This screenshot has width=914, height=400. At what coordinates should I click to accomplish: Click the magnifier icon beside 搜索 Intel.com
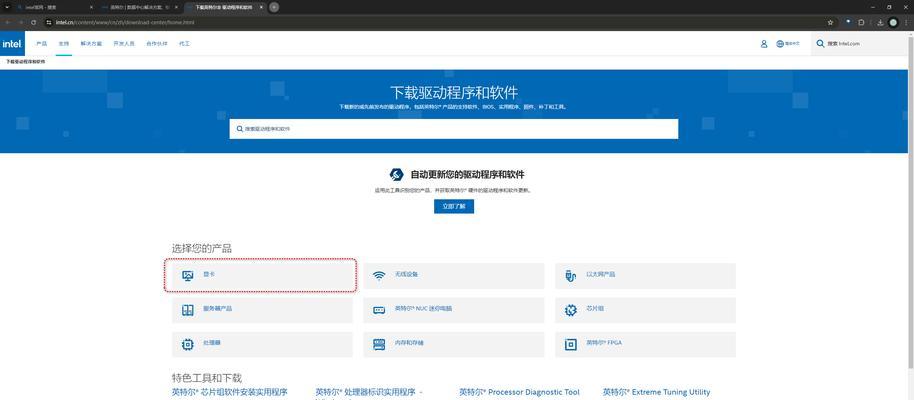point(820,44)
